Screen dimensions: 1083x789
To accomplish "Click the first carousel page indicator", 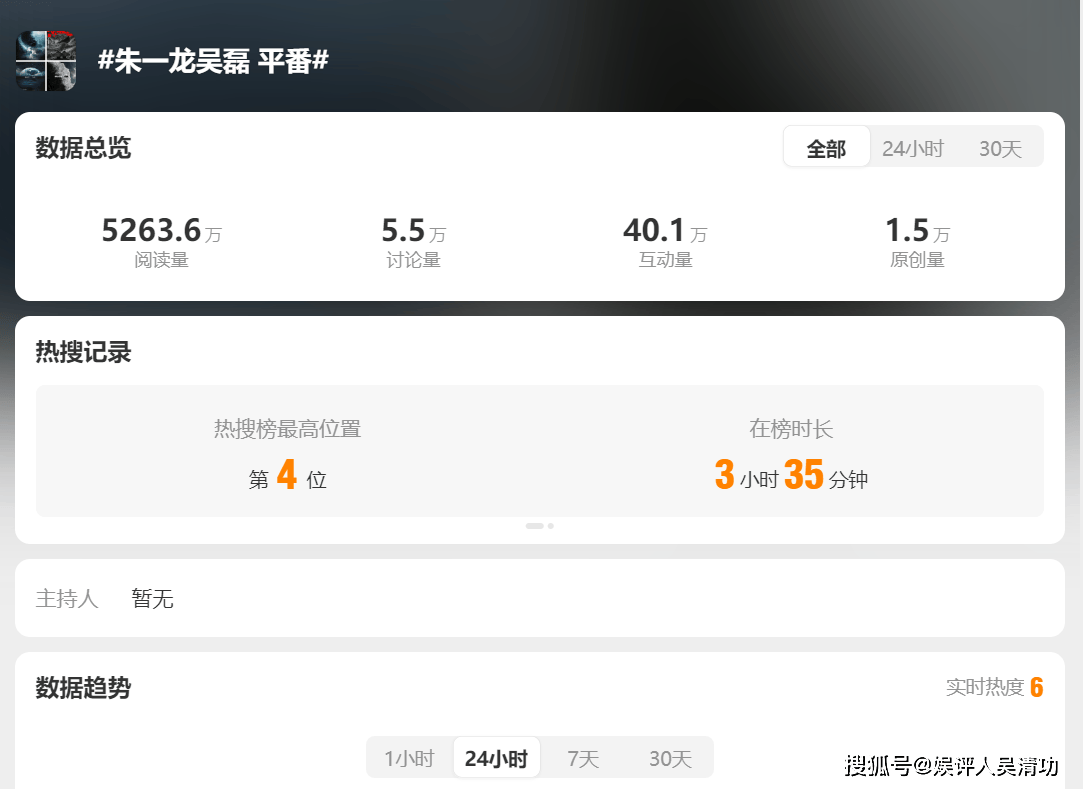I will pyautogui.click(x=535, y=526).
